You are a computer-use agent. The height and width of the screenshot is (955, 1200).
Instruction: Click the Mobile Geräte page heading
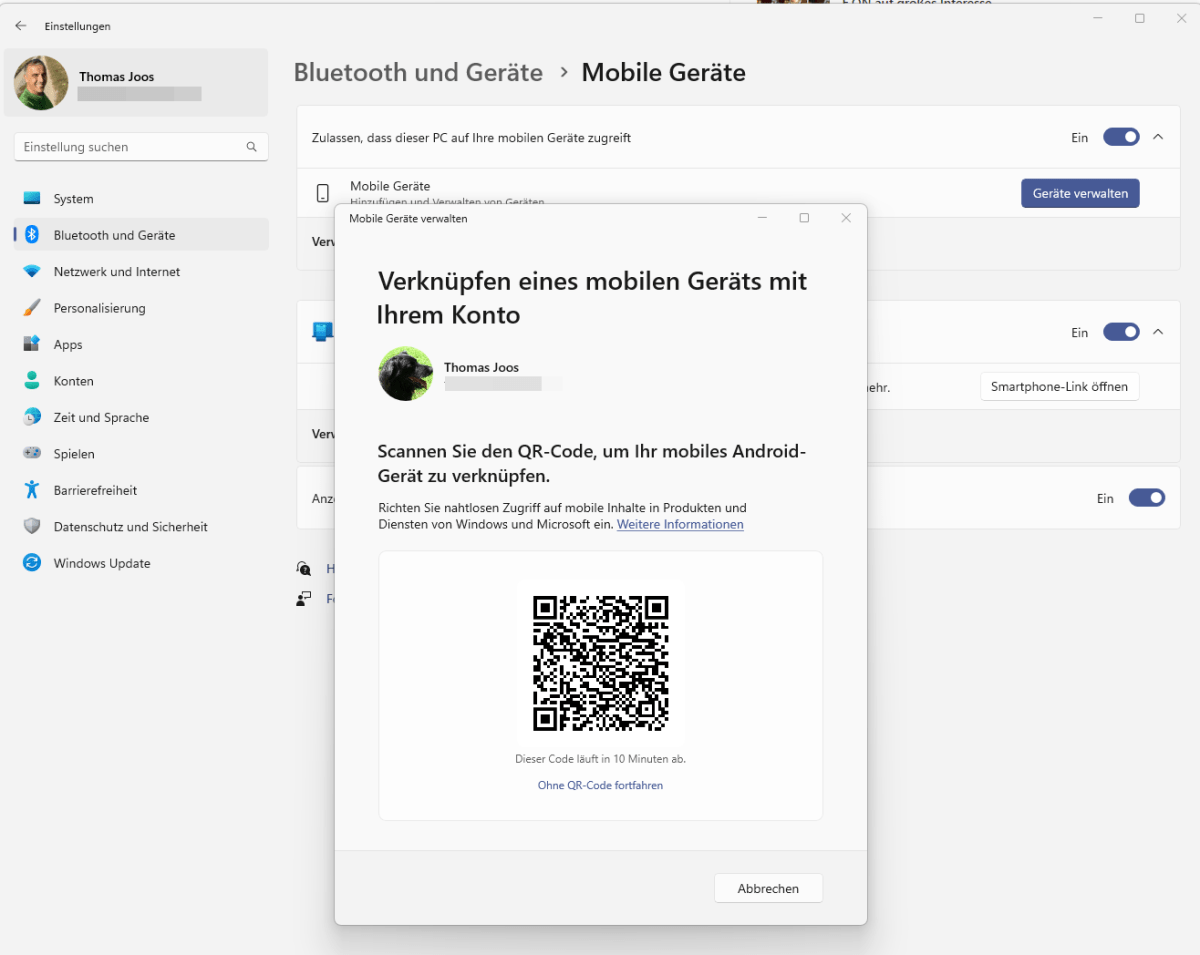pos(664,73)
